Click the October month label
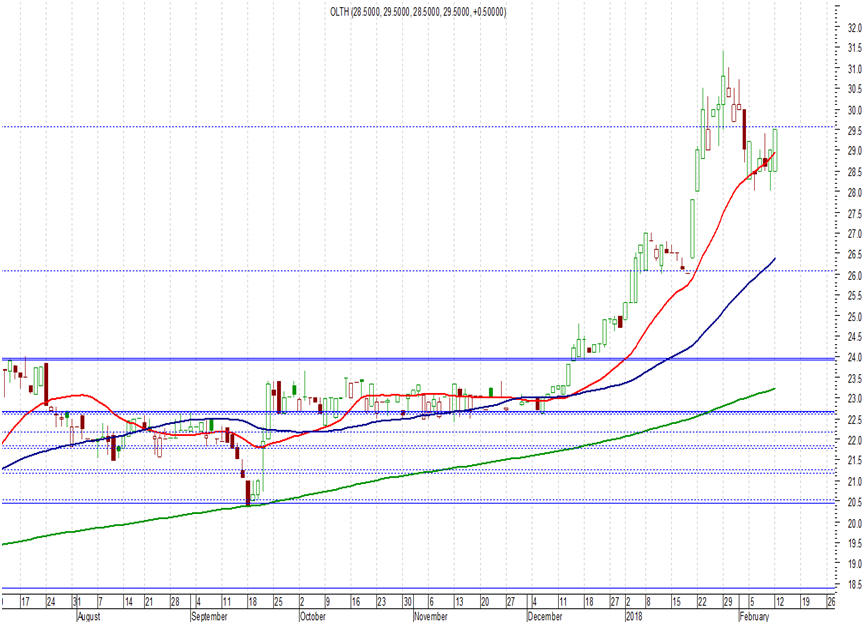 pyautogui.click(x=313, y=616)
